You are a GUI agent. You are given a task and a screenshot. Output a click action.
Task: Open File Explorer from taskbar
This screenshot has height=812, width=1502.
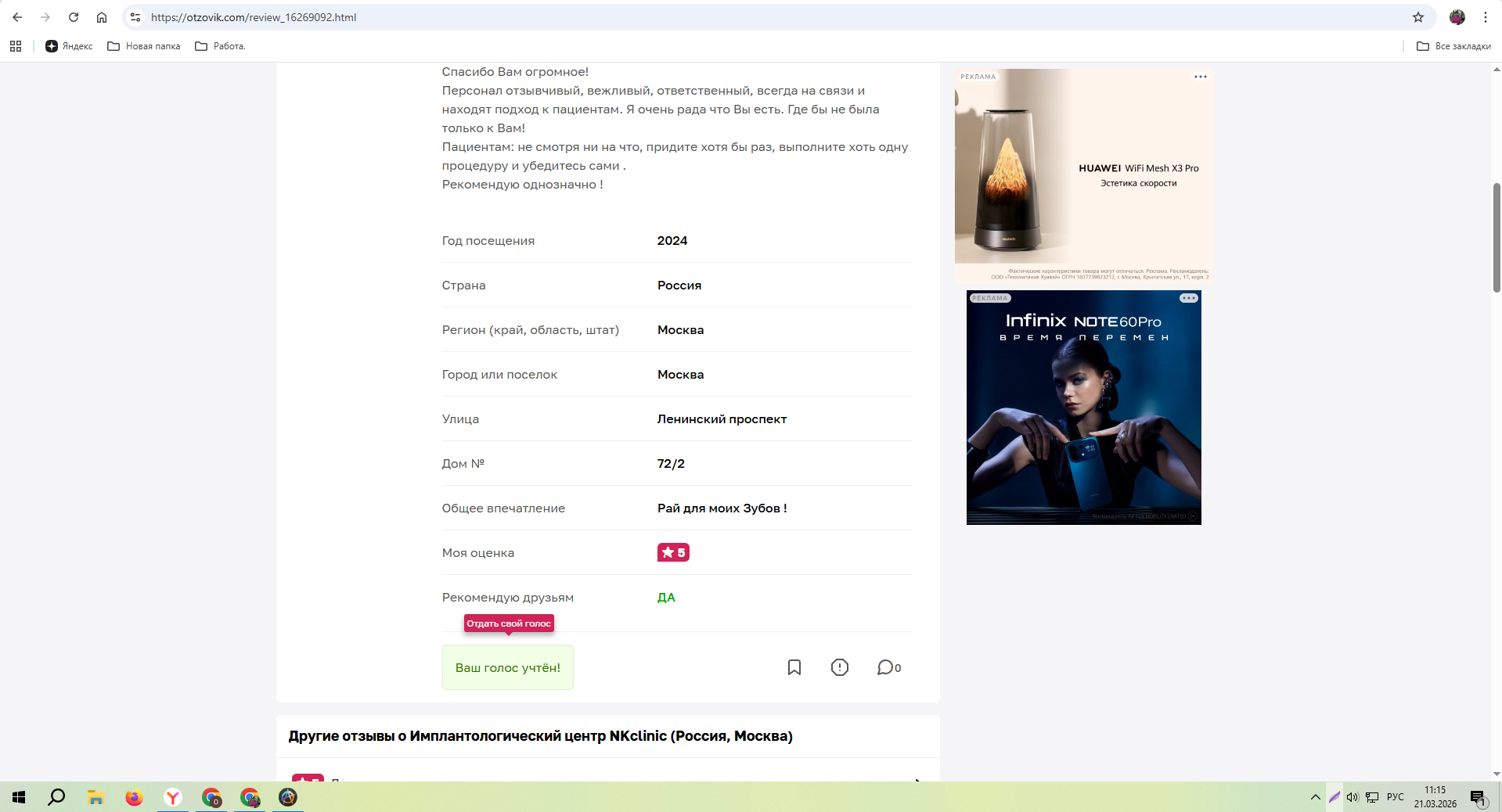(95, 797)
